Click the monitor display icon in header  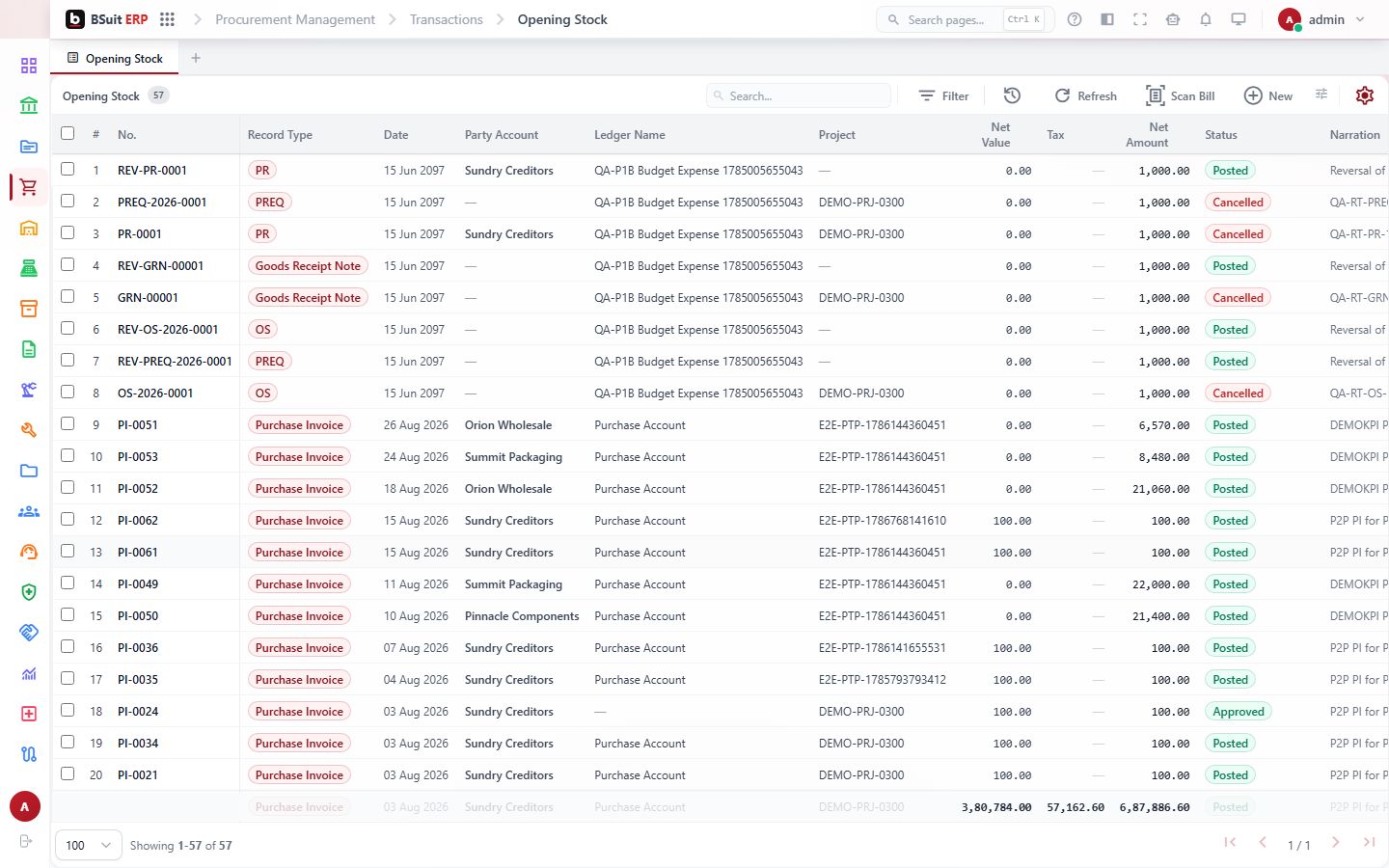pos(1239,19)
